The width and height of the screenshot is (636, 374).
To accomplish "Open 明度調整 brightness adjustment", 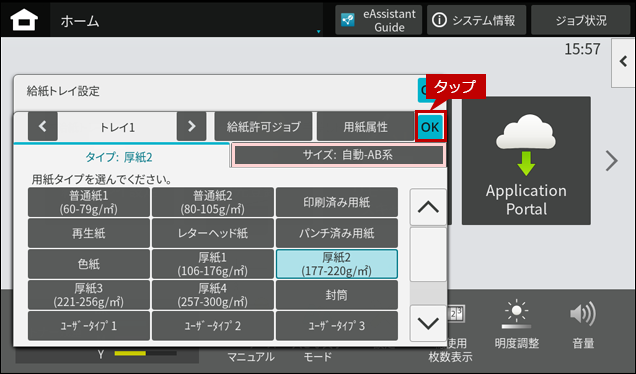I will coord(516,326).
